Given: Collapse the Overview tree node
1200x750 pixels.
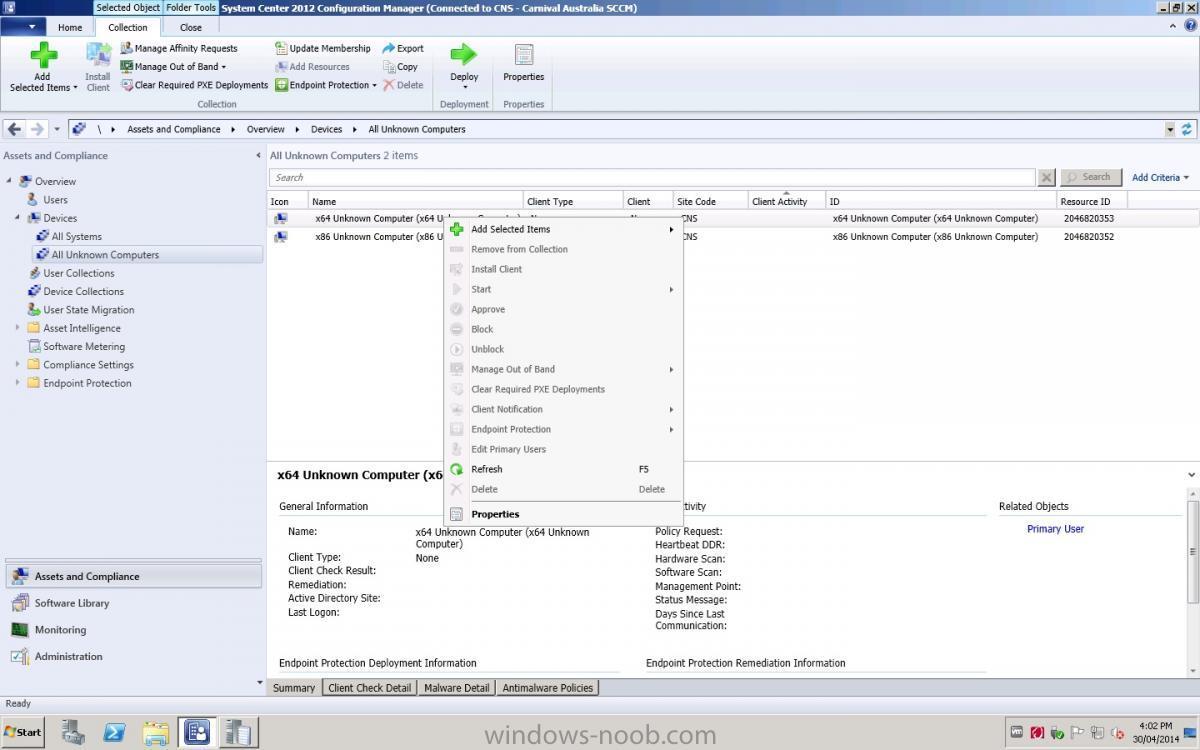Looking at the screenshot, I should click(x=10, y=181).
